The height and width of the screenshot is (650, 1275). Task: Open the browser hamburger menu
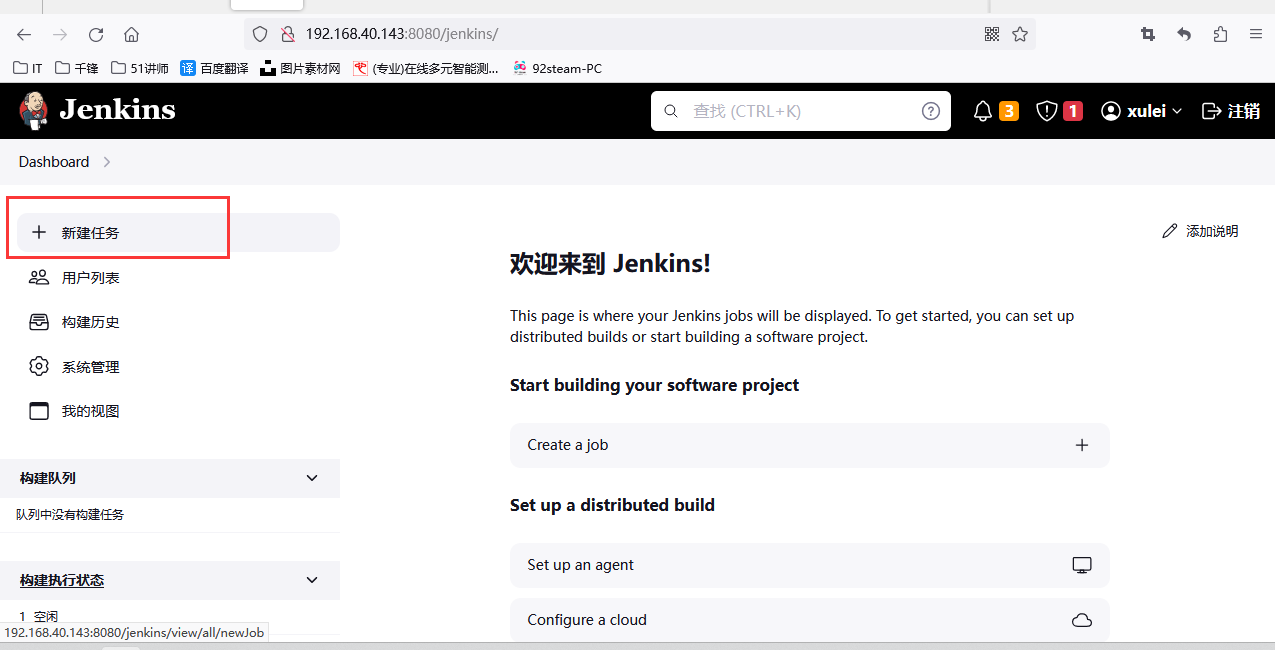1256,34
